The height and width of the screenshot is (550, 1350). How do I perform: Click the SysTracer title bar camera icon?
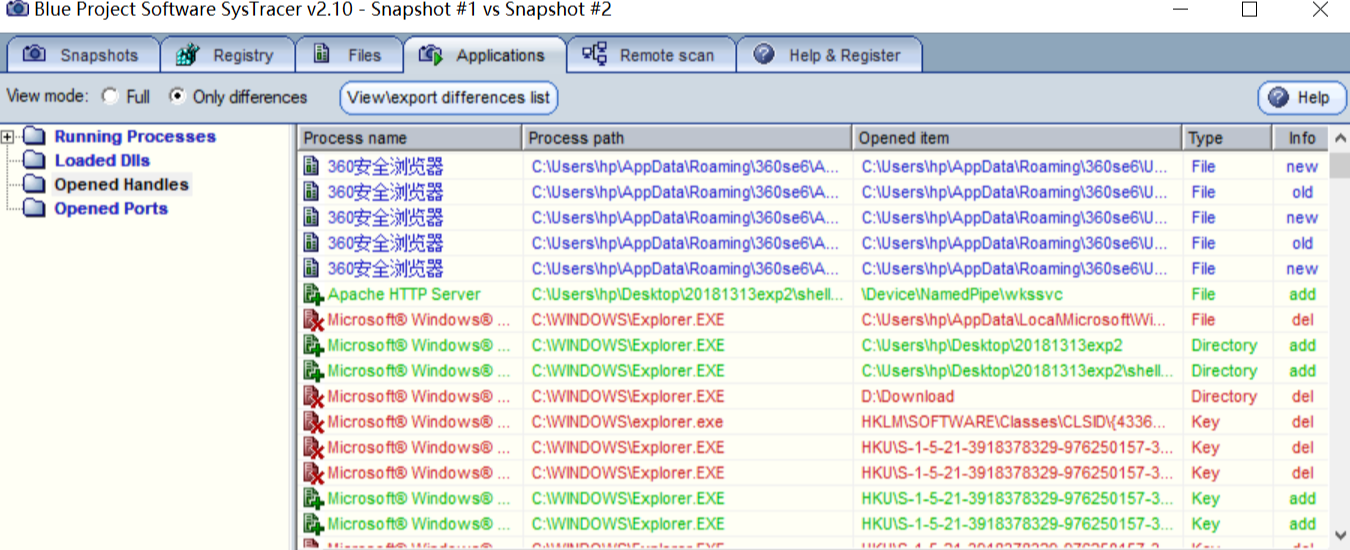pos(17,10)
